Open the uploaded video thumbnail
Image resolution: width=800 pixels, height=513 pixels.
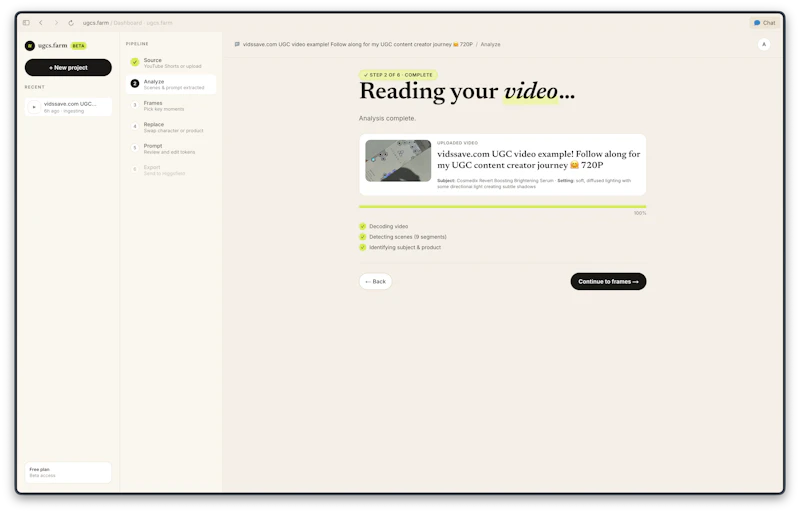tap(398, 161)
